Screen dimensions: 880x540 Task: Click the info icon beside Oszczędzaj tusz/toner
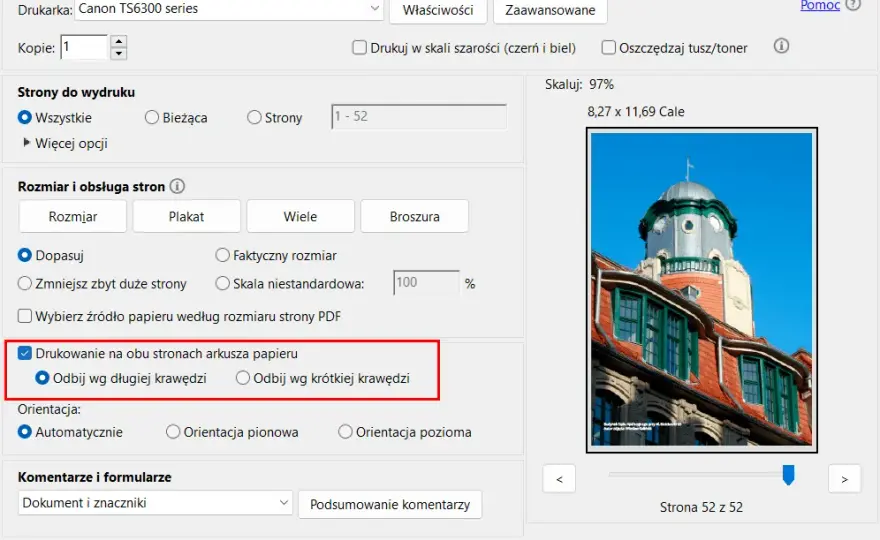pyautogui.click(x=781, y=46)
